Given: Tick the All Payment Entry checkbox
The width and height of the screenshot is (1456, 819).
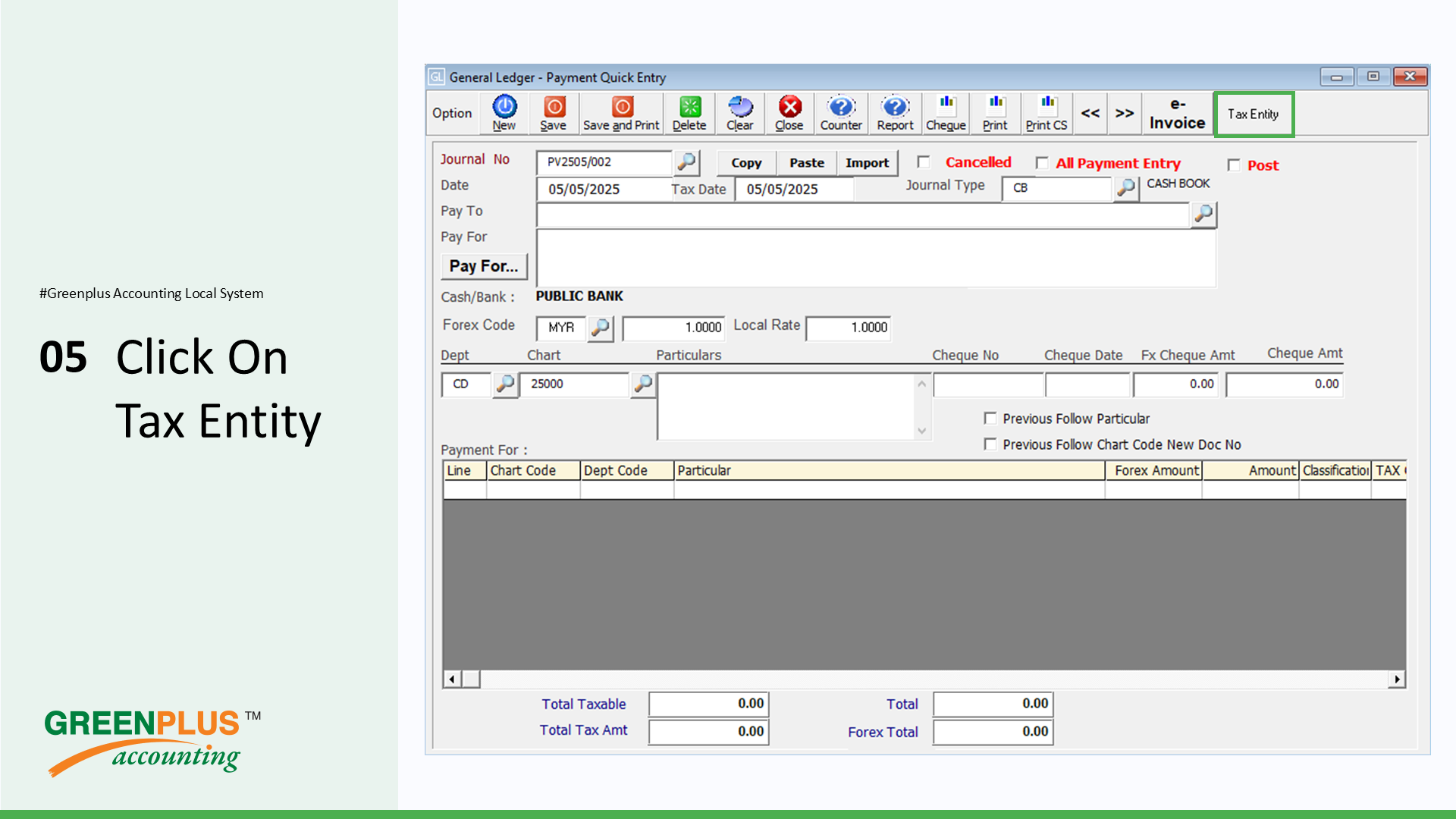Looking at the screenshot, I should 1042,163.
